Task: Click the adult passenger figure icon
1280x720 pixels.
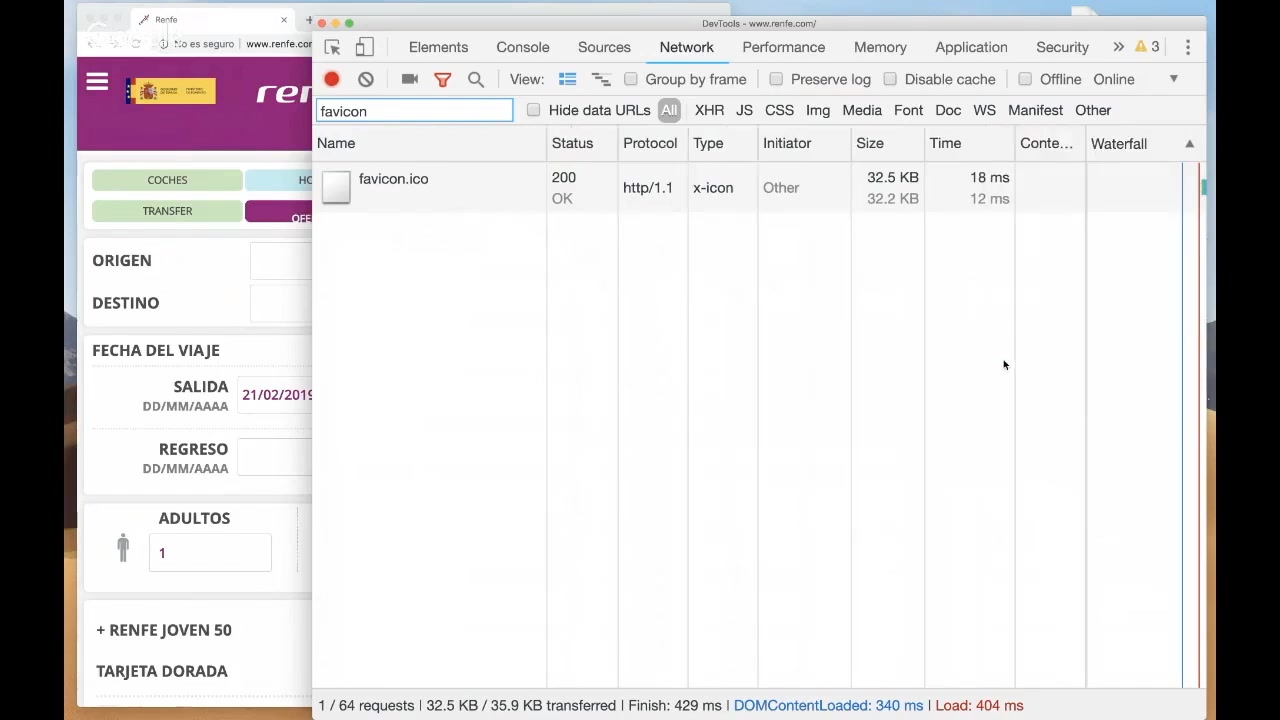Action: pyautogui.click(x=123, y=547)
